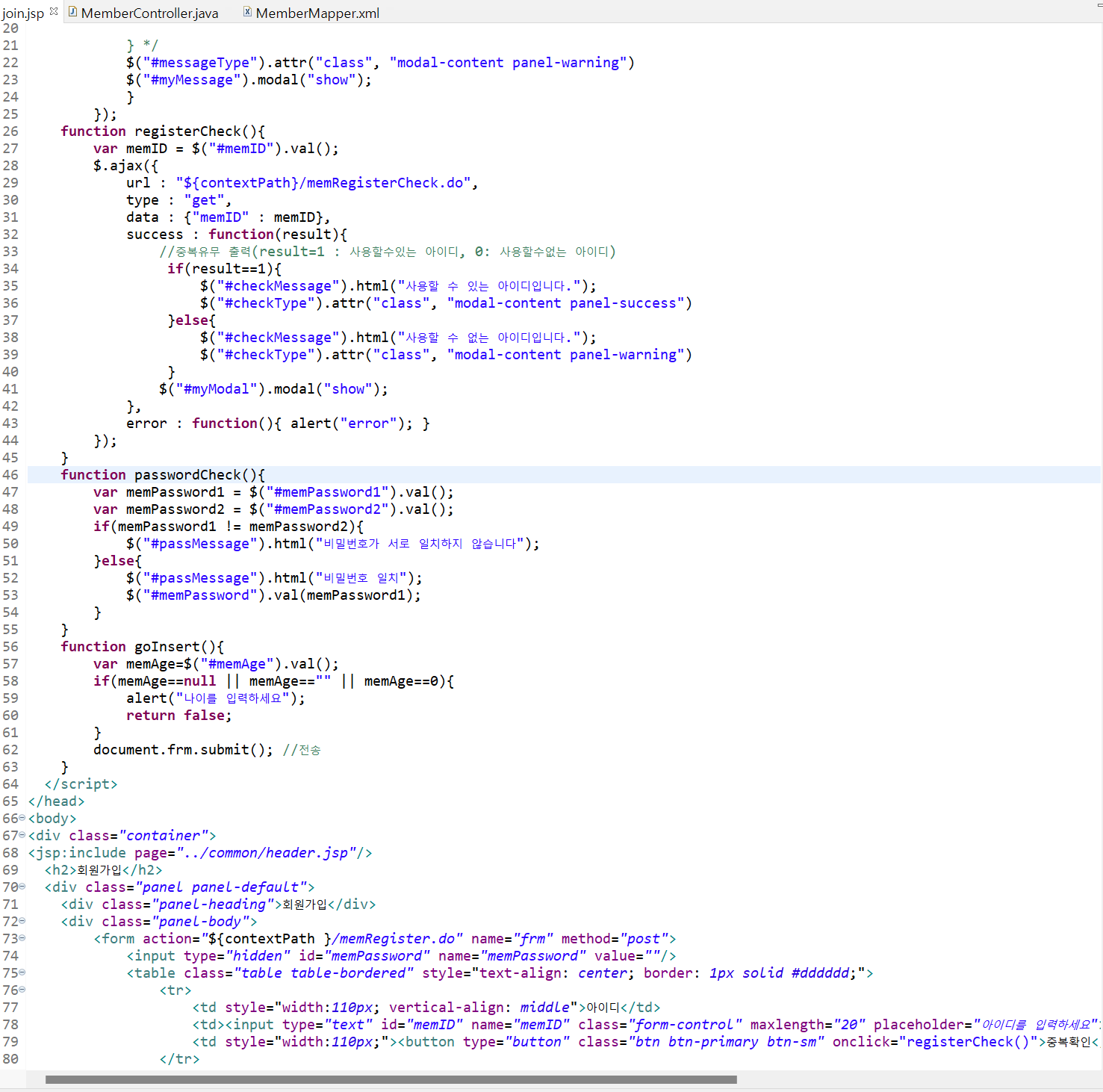Close the join.jsp editor tab
Image resolution: width=1103 pixels, height=1092 pixels.
[54, 11]
